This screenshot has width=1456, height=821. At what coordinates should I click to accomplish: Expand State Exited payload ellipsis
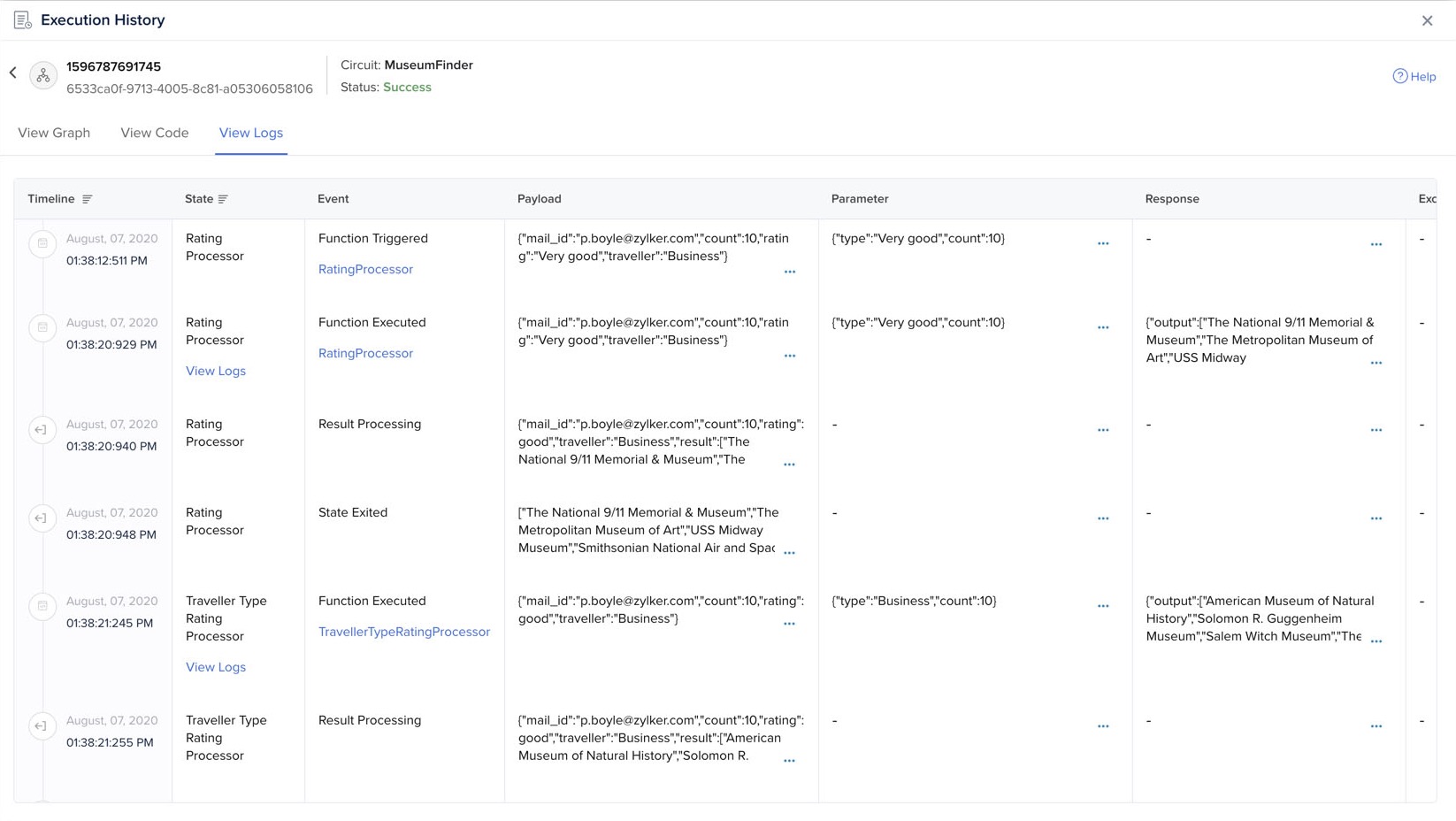point(789,553)
